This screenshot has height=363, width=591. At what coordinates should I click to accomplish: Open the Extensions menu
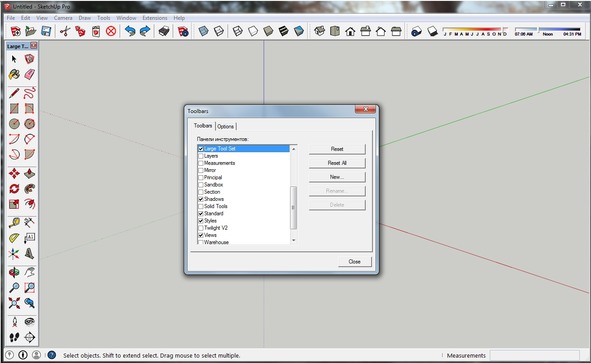(x=155, y=18)
